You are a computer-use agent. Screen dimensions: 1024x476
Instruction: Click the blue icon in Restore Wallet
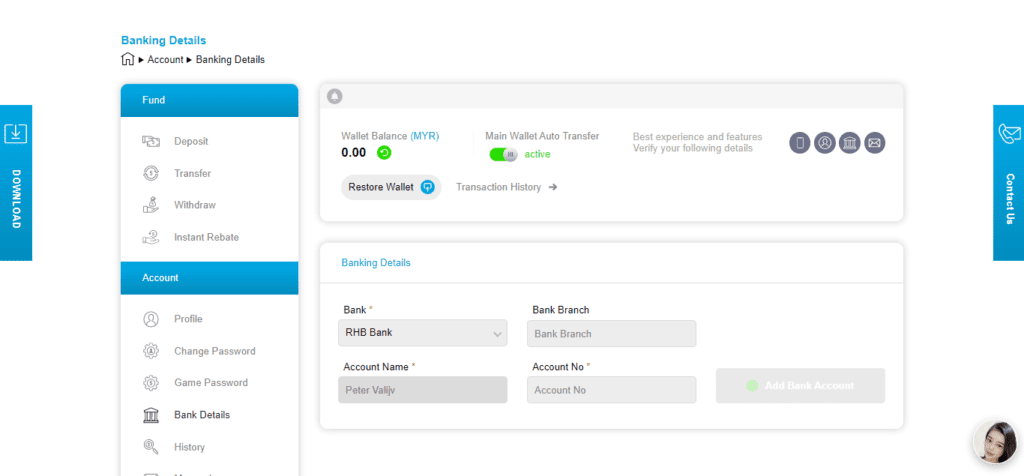[x=427, y=187]
